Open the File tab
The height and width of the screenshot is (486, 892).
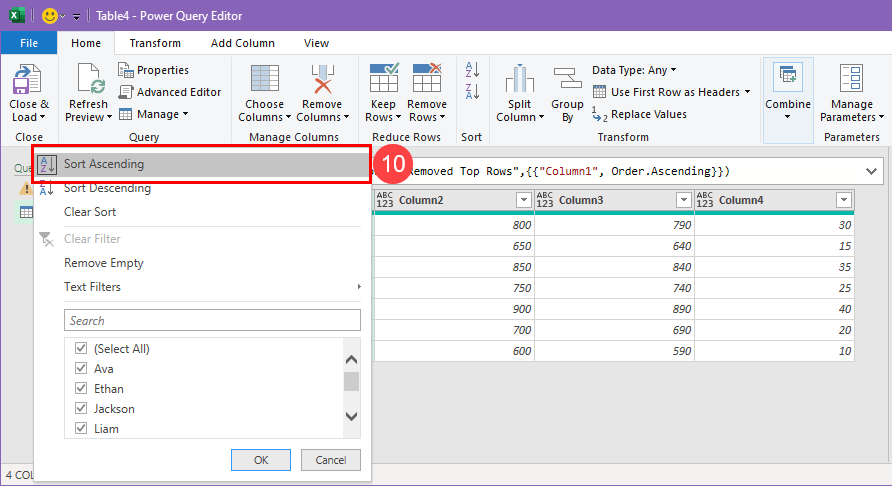(x=29, y=43)
